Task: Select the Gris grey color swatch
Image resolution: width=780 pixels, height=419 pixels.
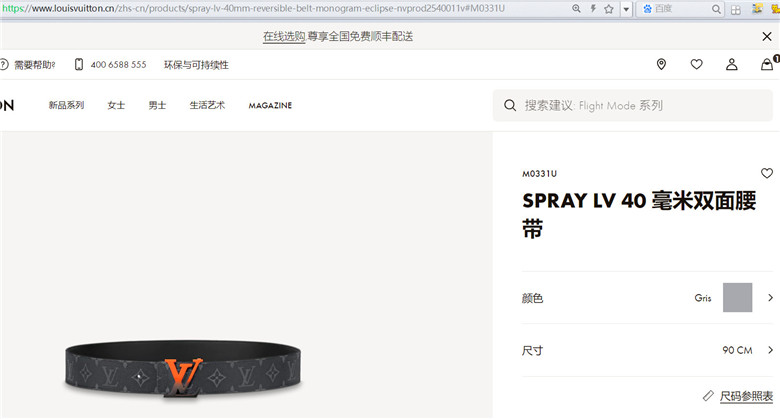Action: point(737,298)
